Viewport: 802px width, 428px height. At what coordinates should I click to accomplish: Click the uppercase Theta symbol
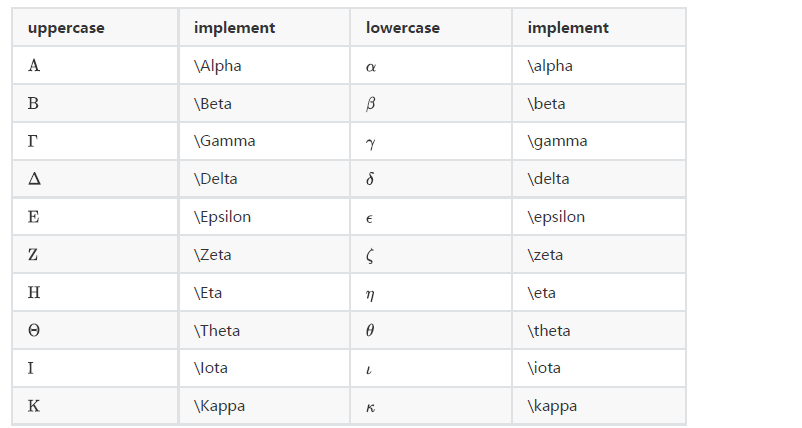pyautogui.click(x=35, y=331)
